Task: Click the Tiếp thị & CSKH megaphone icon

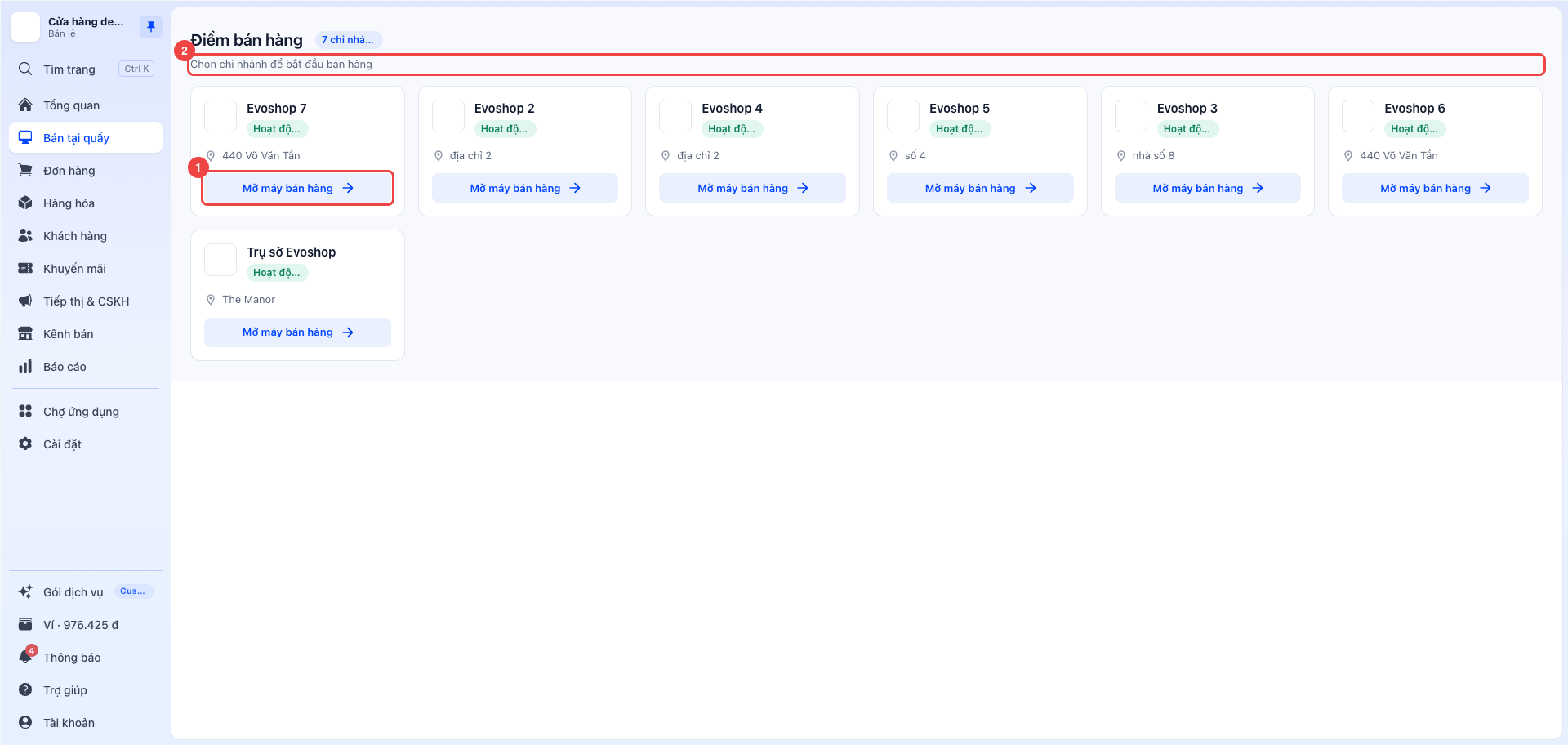Action: click(x=25, y=301)
